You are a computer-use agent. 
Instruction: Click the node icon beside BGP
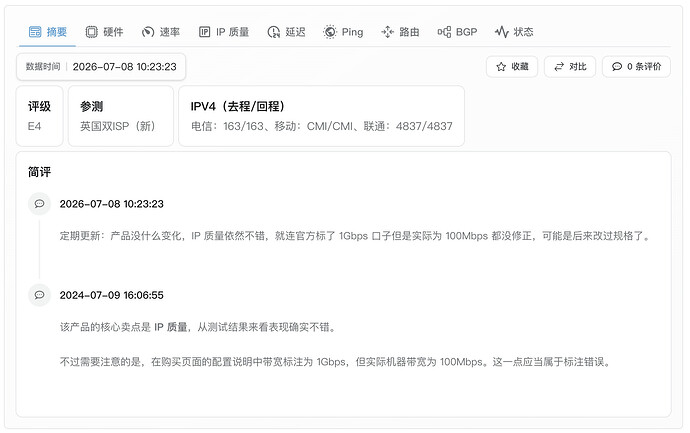point(444,32)
